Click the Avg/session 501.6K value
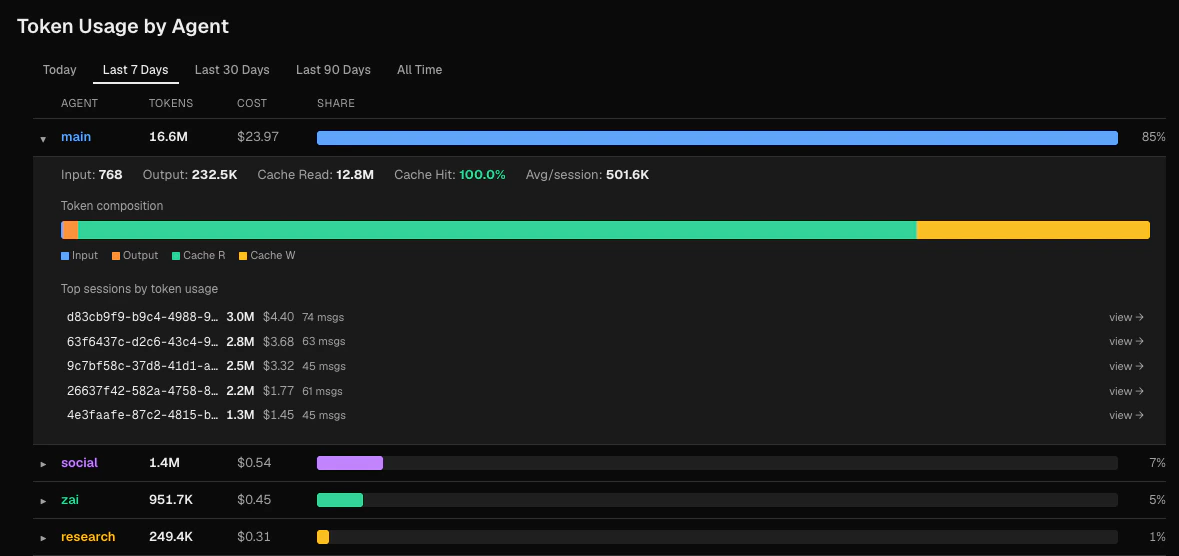Viewport: 1179px width, 556px height. pos(627,175)
